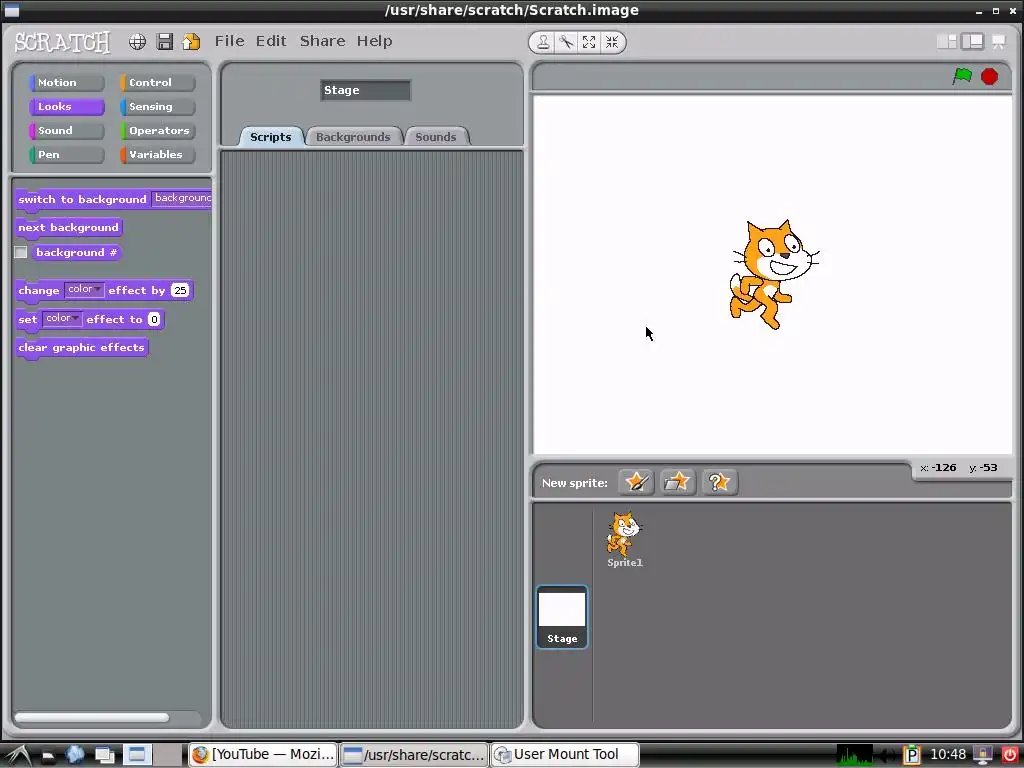Select the Shrink sprite tool
1024x768 pixels.
pyautogui.click(x=612, y=42)
